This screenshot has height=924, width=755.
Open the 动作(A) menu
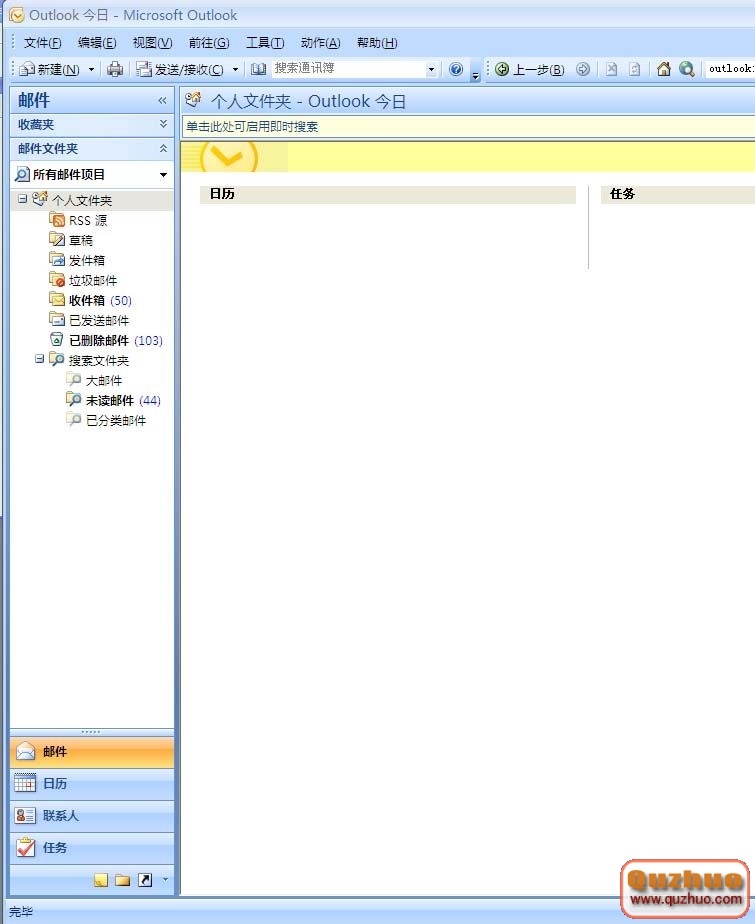320,42
